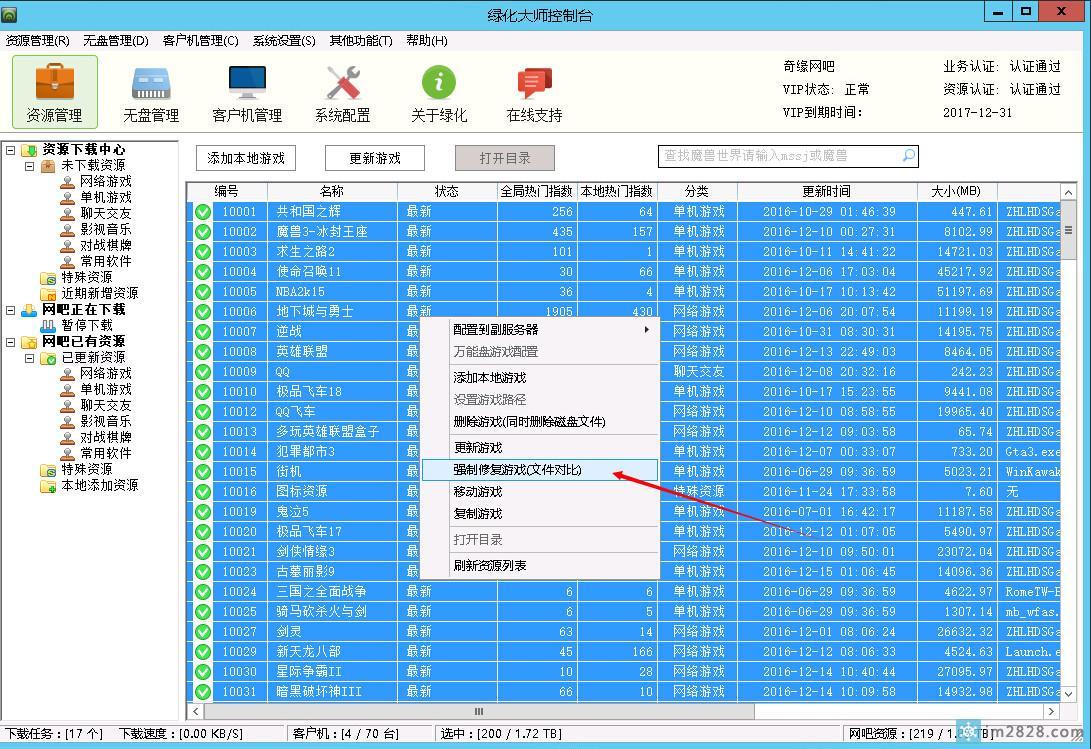Open 系统配置 tools icon
Viewport: 1091px width, 749px height.
tap(343, 83)
